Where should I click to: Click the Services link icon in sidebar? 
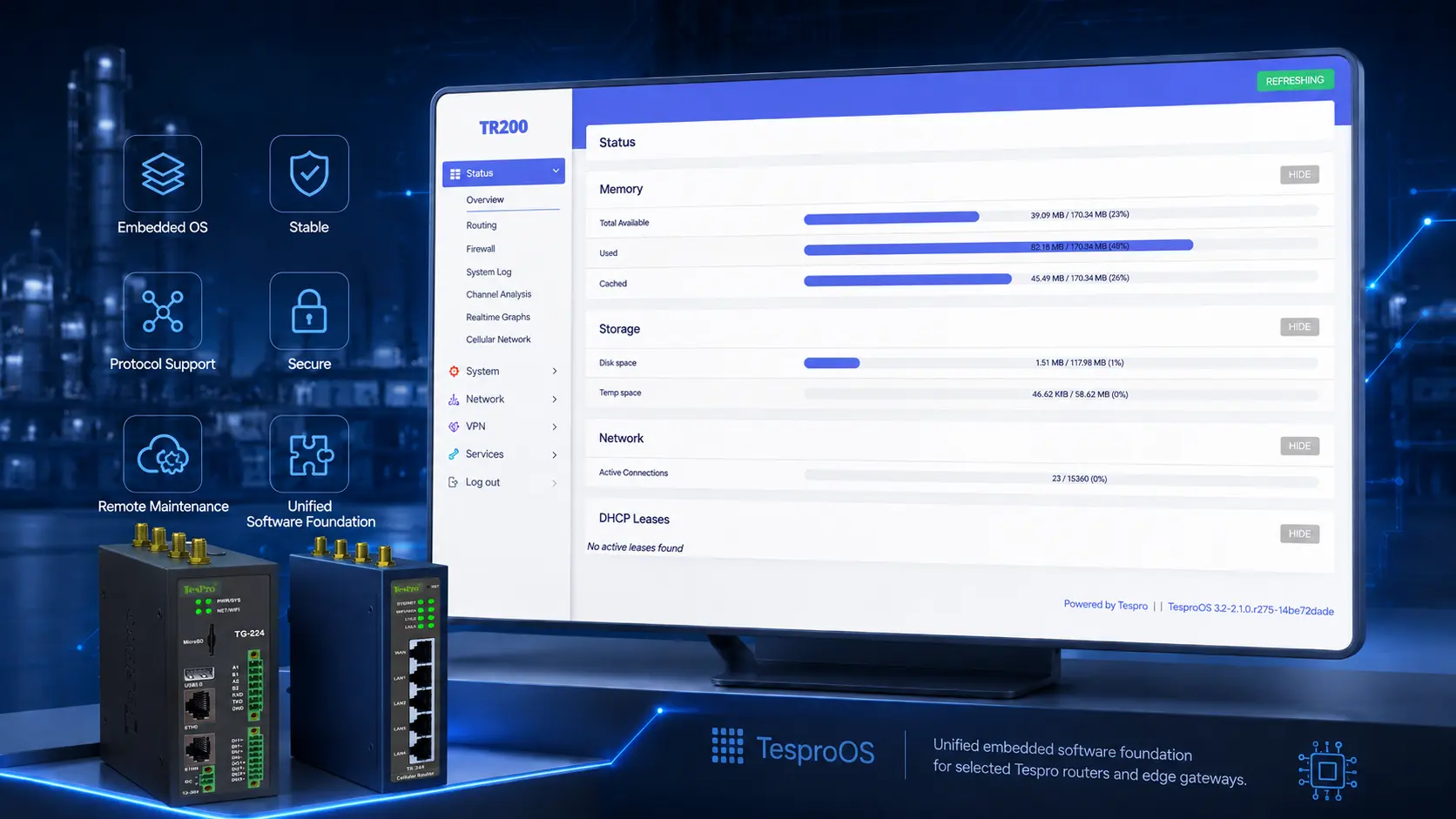click(x=454, y=454)
